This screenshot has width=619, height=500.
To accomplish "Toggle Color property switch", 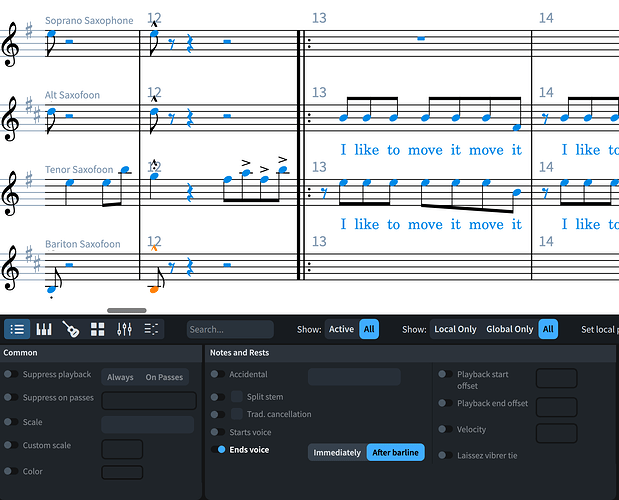I will pyautogui.click(x=11, y=471).
